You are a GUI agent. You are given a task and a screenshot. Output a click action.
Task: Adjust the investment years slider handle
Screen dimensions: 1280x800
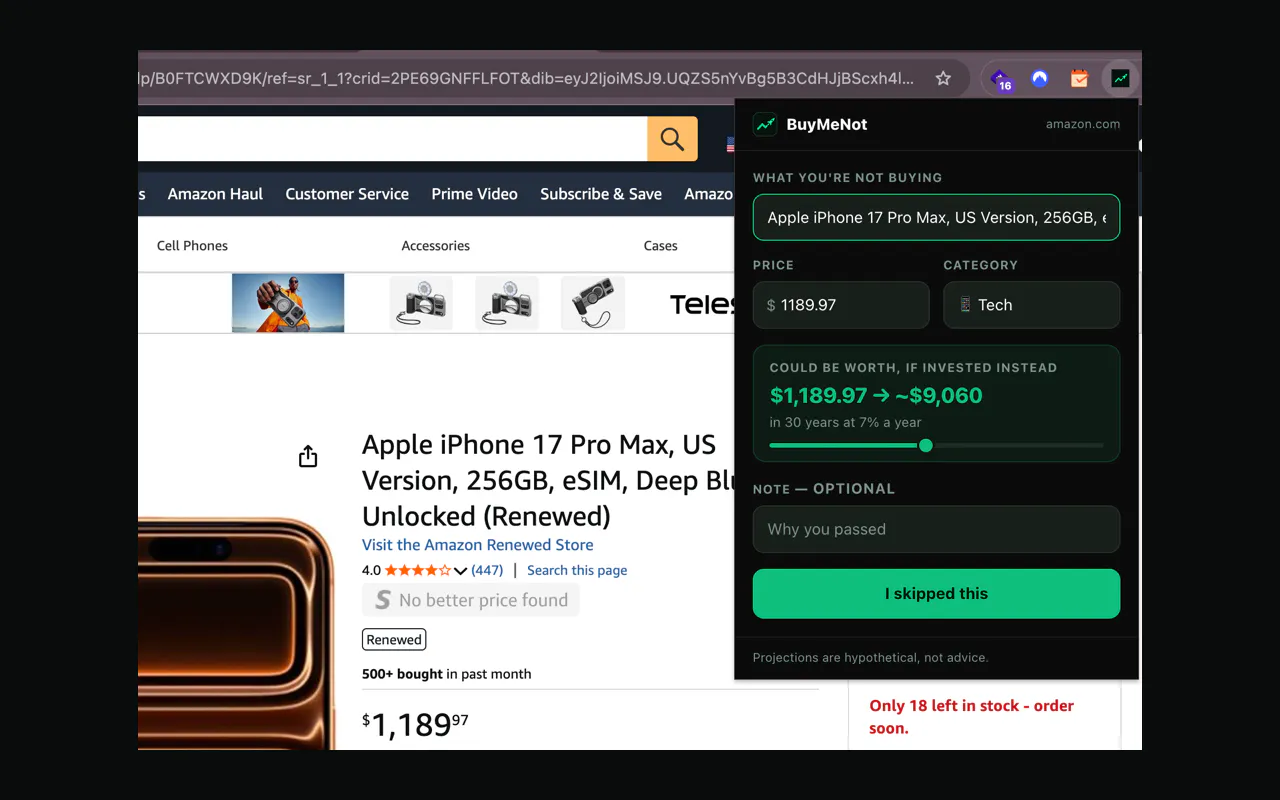[926, 446]
